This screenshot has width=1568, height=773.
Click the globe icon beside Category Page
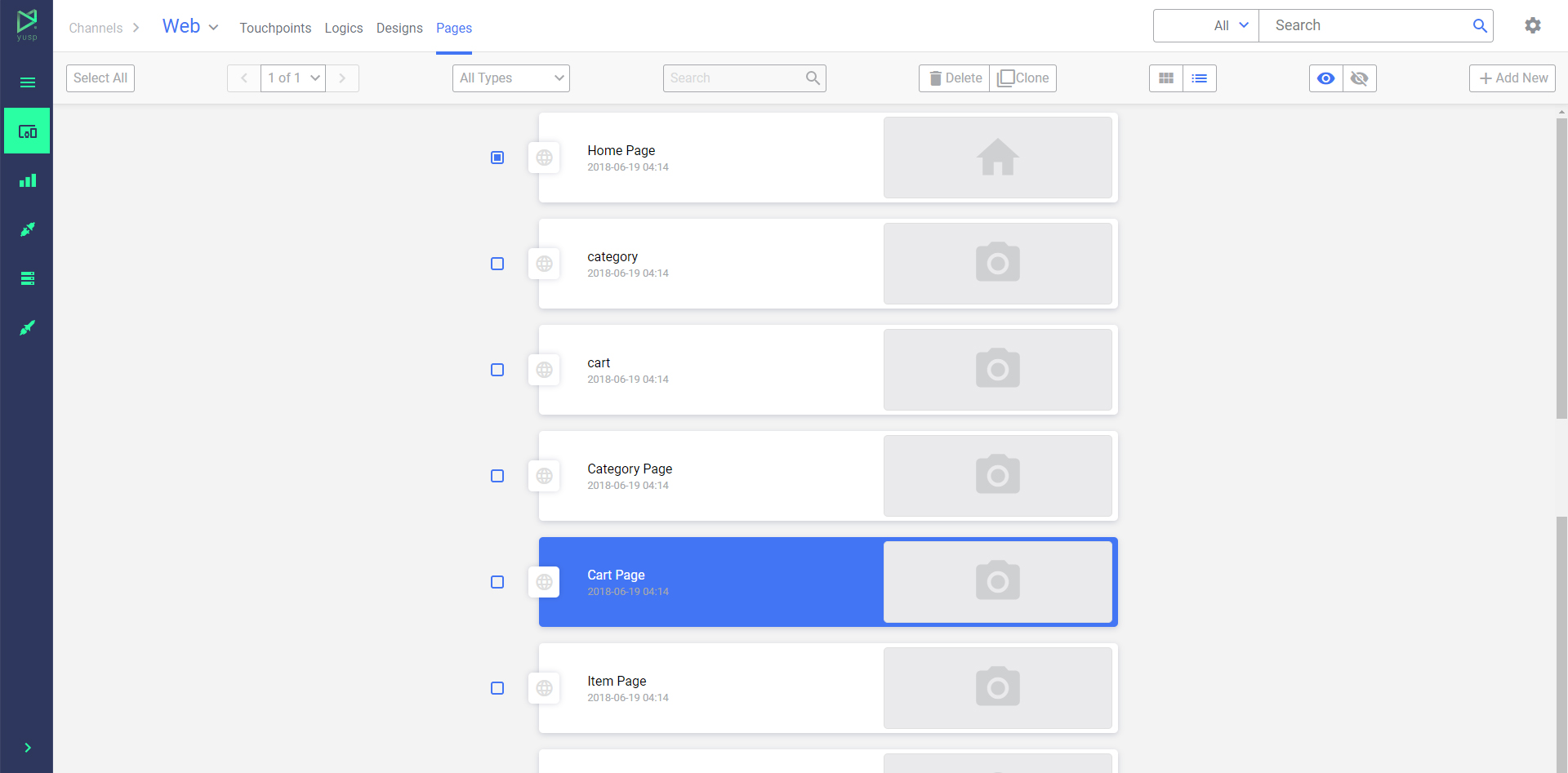tap(544, 476)
